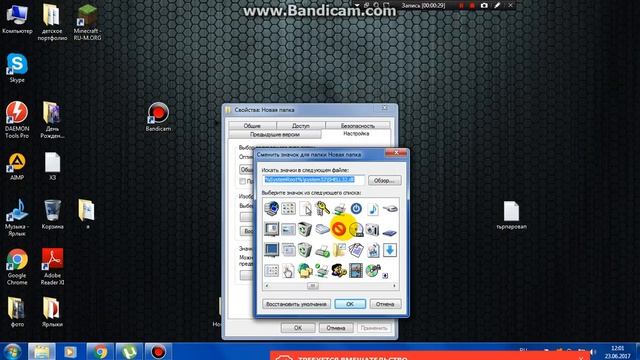Viewport: 640px width, 360px height.
Task: Click Отмена in change-icon dialog
Action: [385, 304]
